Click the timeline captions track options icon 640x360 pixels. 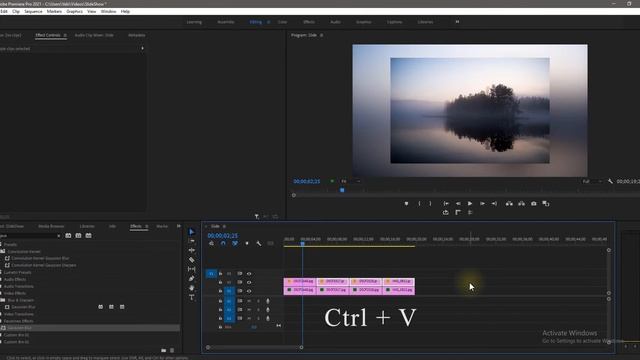click(x=270, y=244)
